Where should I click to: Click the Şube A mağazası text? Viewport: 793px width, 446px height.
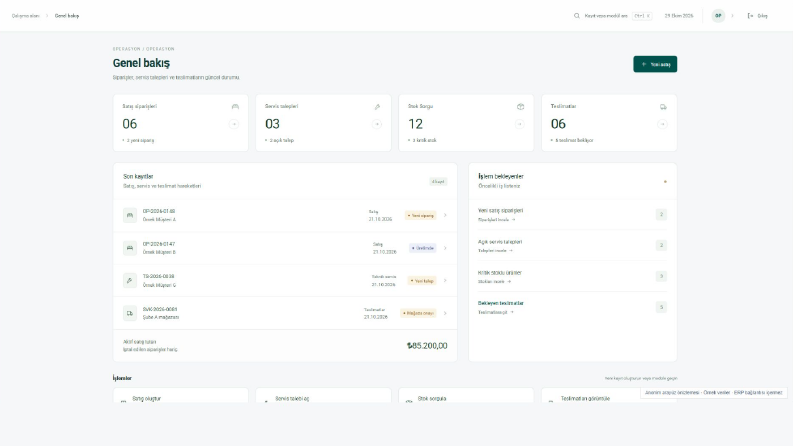coord(161,318)
